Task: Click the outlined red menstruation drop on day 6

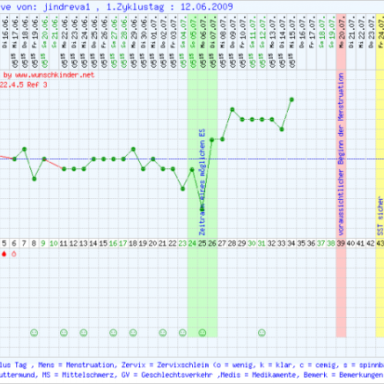Action: tap(14, 254)
